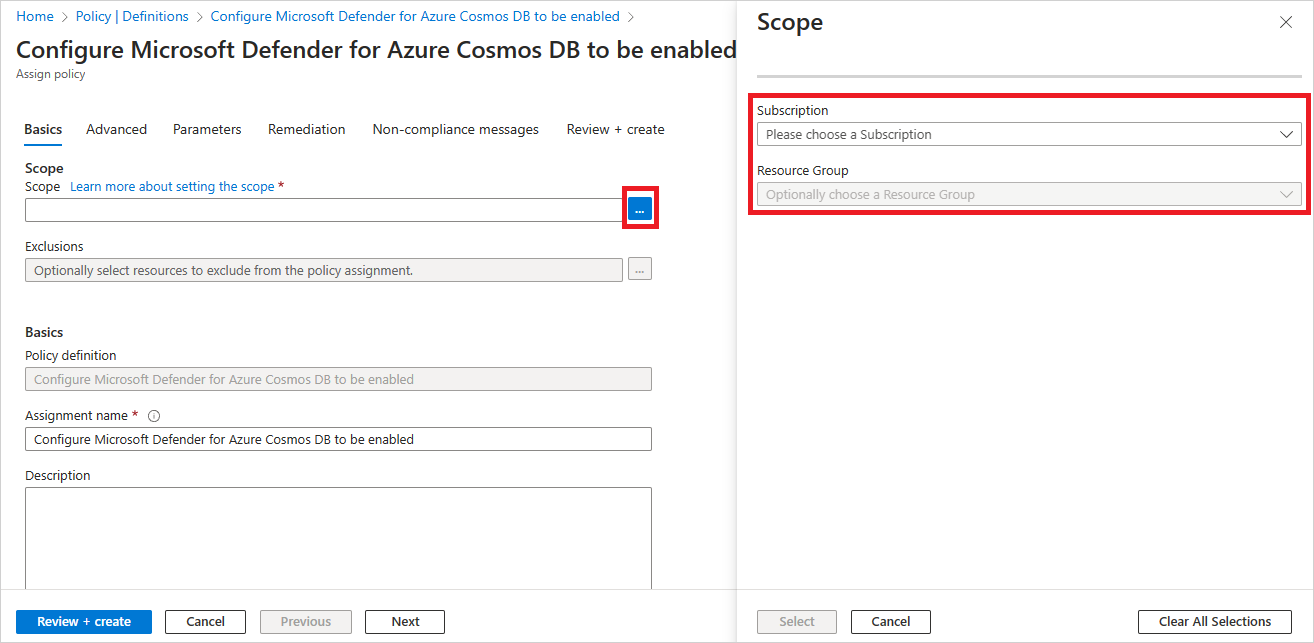Image resolution: width=1314 pixels, height=643 pixels.
Task: Open the Subscription dropdown
Action: pyautogui.click(x=1028, y=133)
